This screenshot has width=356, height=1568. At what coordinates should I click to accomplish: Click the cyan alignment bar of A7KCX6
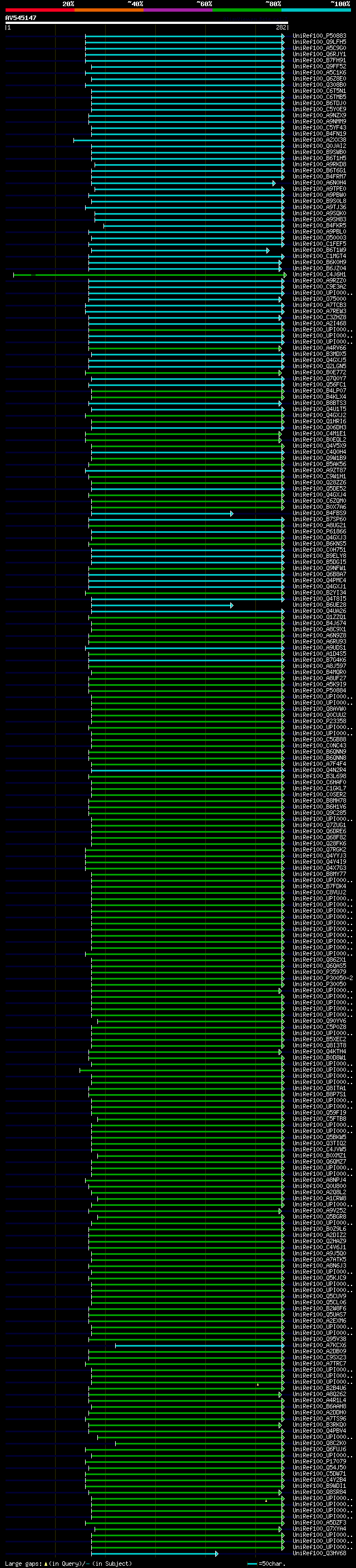coord(200,1346)
